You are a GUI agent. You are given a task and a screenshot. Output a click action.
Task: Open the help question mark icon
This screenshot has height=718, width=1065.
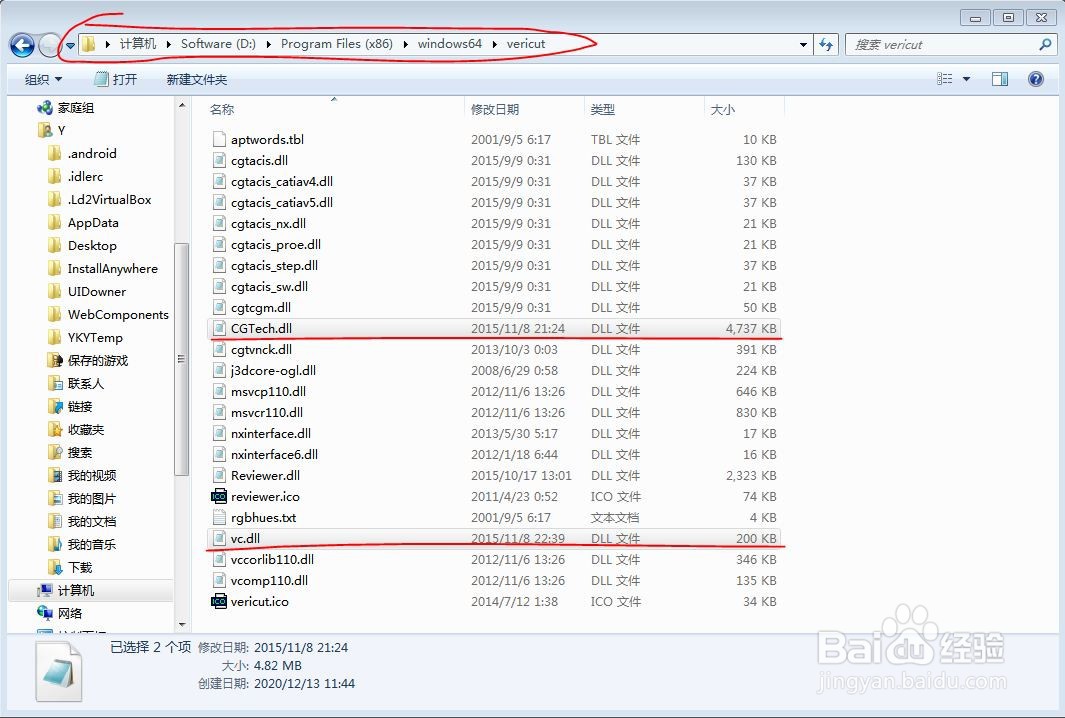1036,79
